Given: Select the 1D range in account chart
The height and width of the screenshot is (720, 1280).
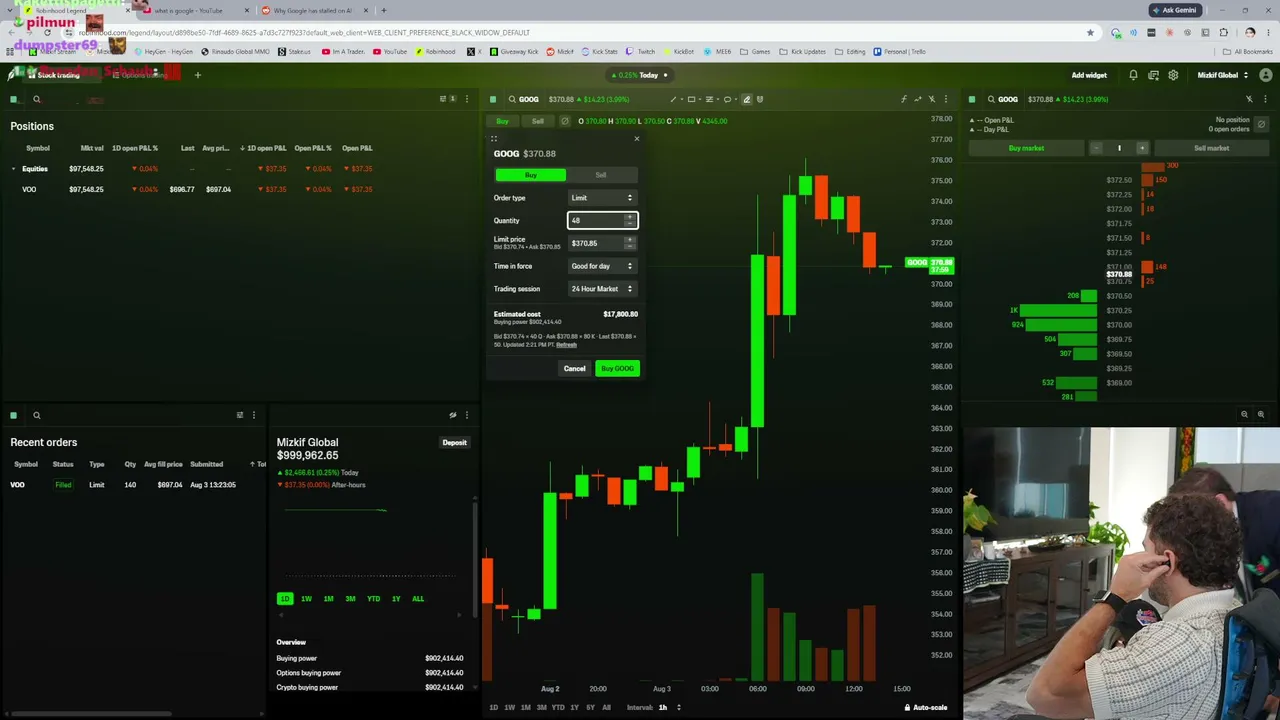Looking at the screenshot, I should point(285,598).
